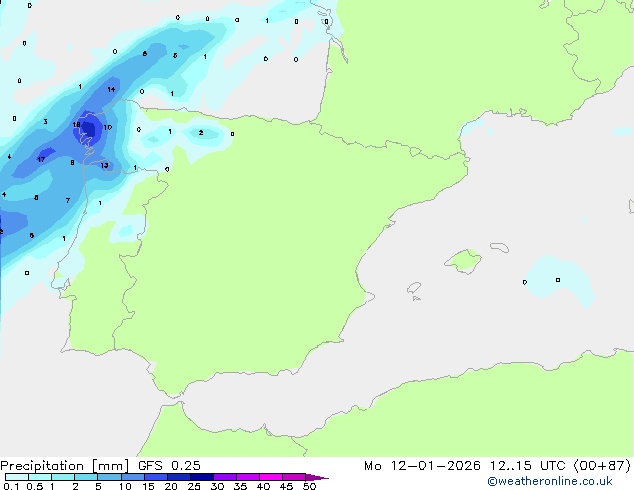This screenshot has width=634, height=490.
Task: Click the "Mo 12-01-2026" date text
Action: tap(422, 466)
